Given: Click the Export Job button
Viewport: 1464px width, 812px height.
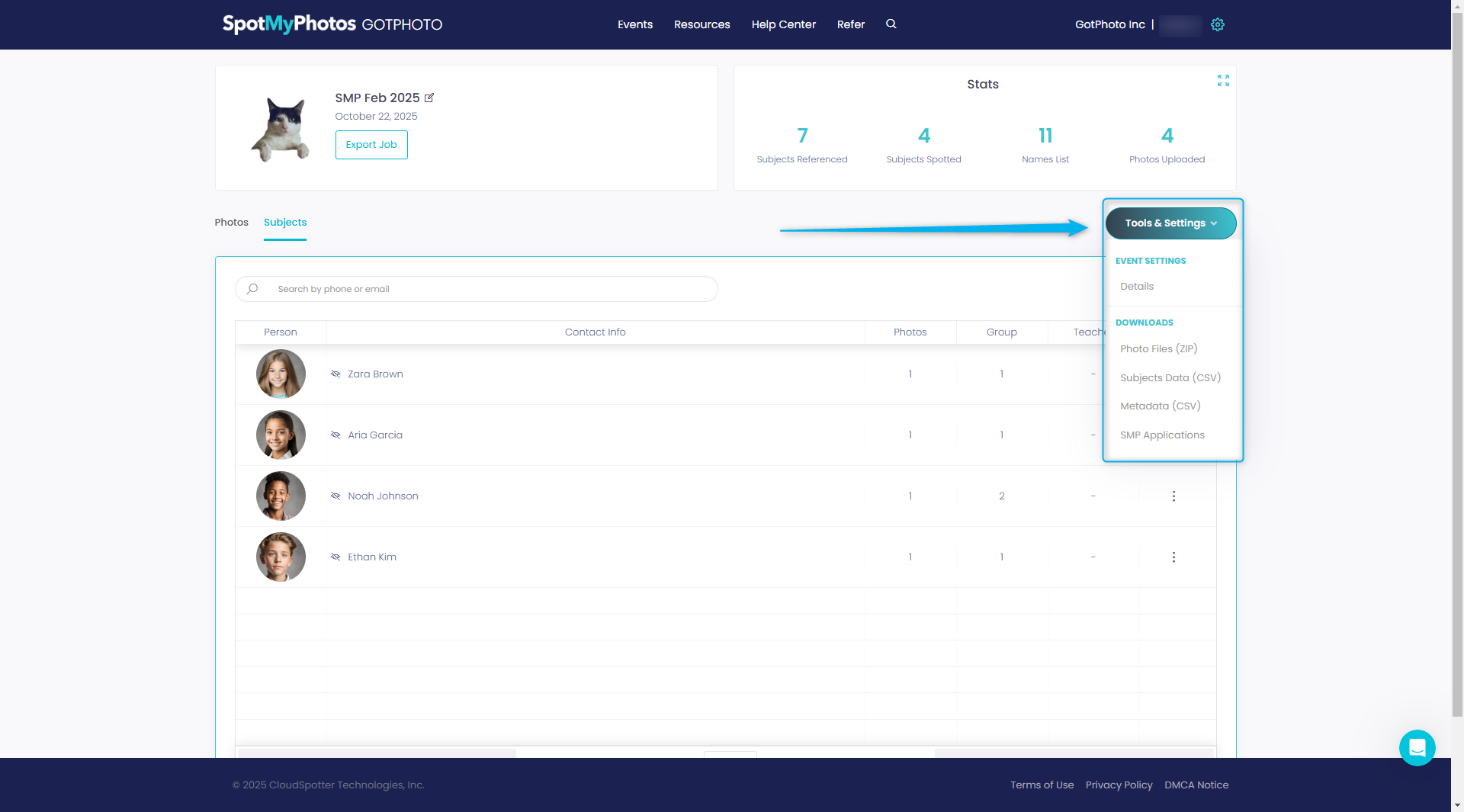Looking at the screenshot, I should [371, 145].
